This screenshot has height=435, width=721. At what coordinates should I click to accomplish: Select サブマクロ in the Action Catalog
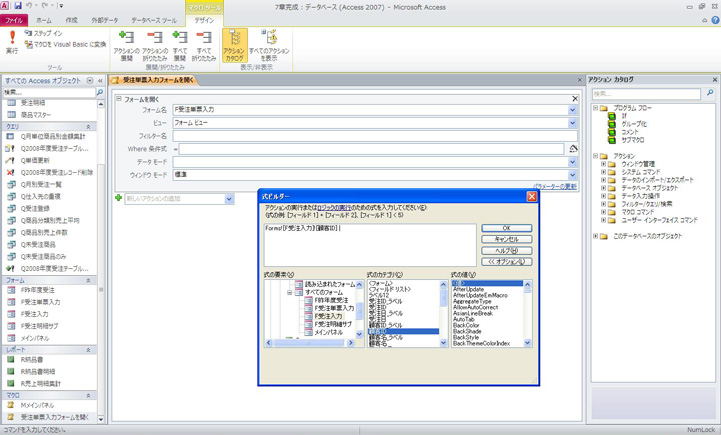tap(633, 140)
